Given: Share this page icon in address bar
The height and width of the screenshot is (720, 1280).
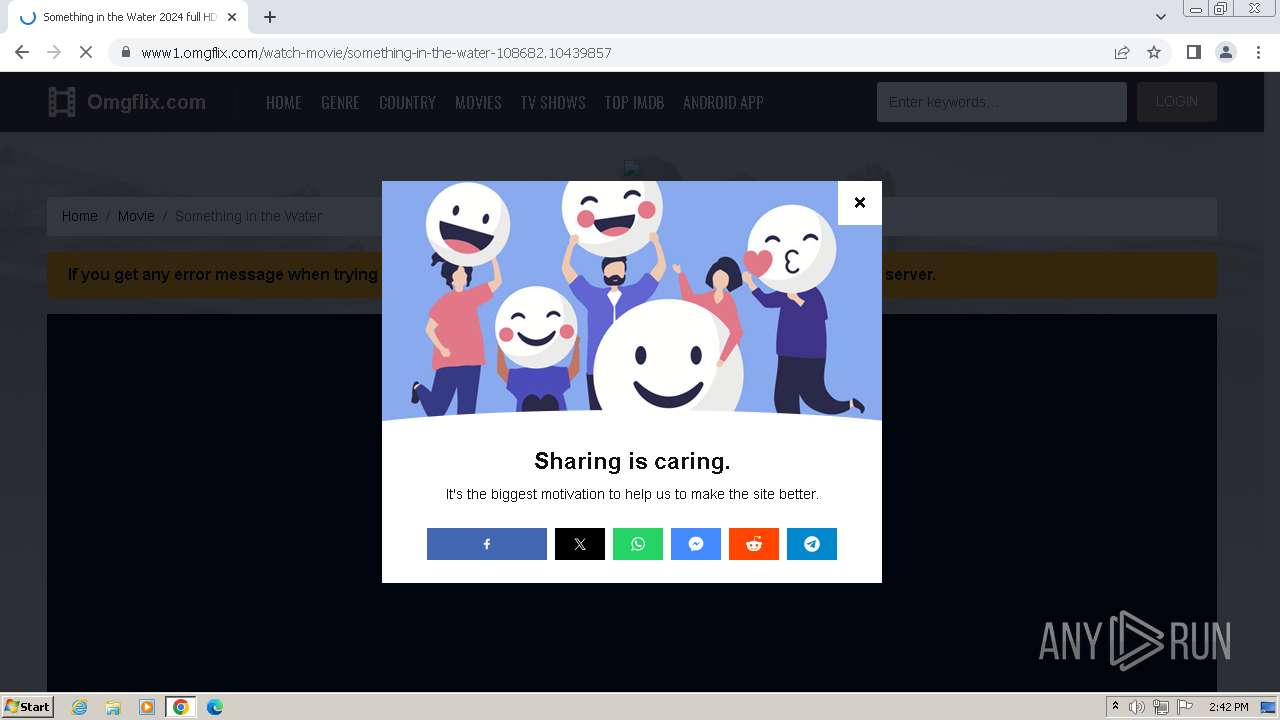Looking at the screenshot, I should point(1122,52).
